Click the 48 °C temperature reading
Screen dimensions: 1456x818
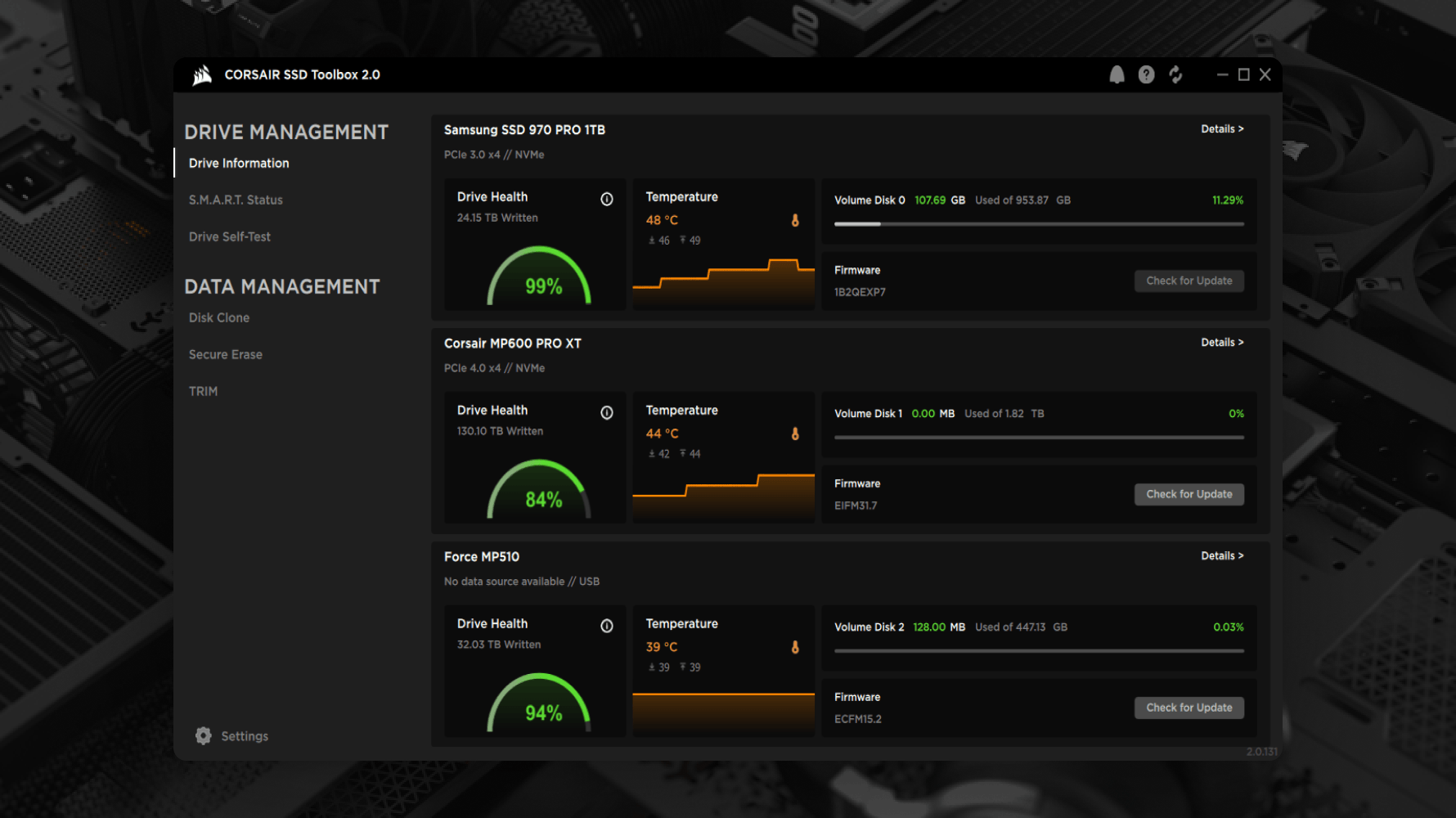[x=662, y=220]
